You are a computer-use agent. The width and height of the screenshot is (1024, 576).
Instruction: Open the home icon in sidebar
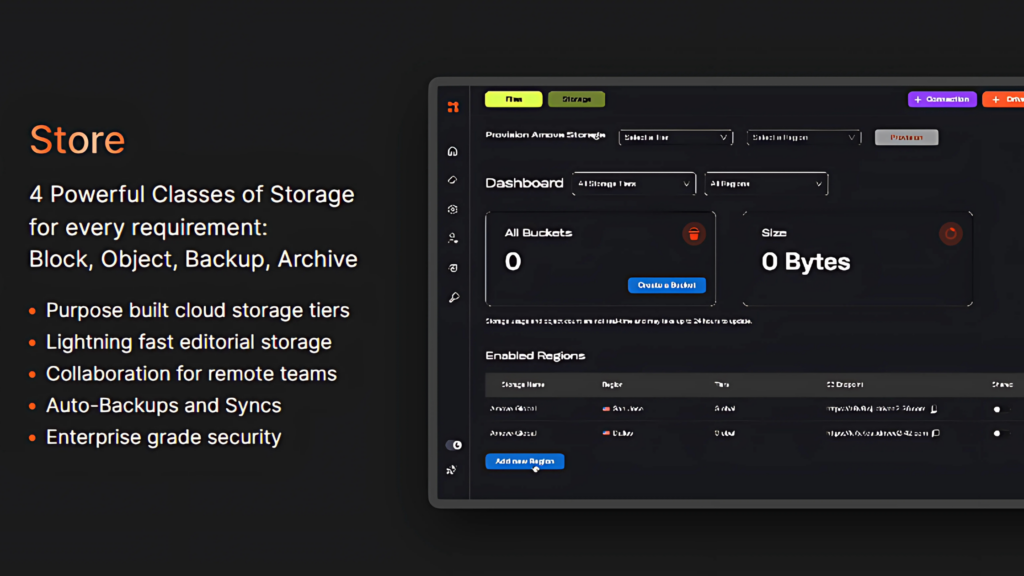click(453, 152)
